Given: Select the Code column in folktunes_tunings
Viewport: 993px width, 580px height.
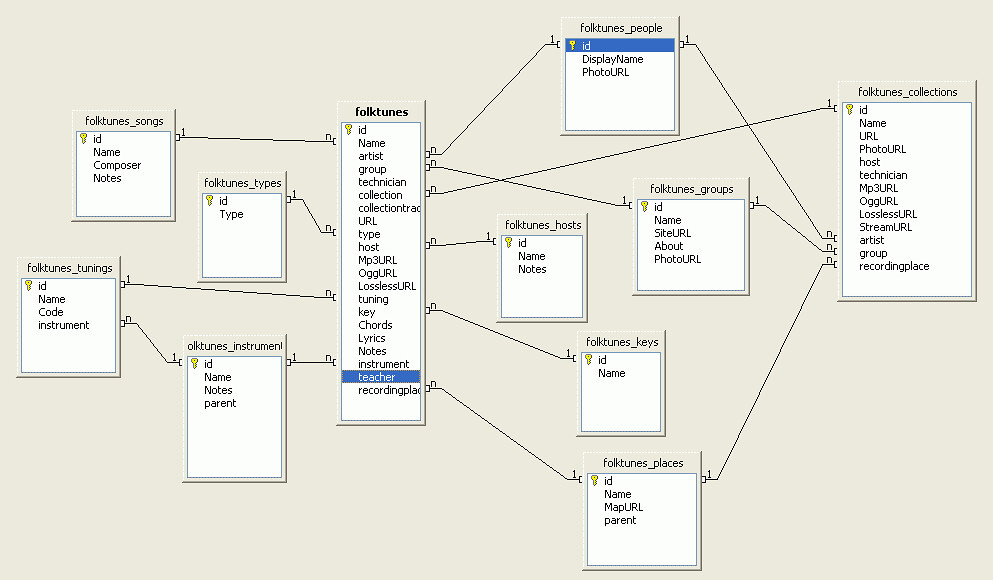Looking at the screenshot, I should (x=50, y=312).
